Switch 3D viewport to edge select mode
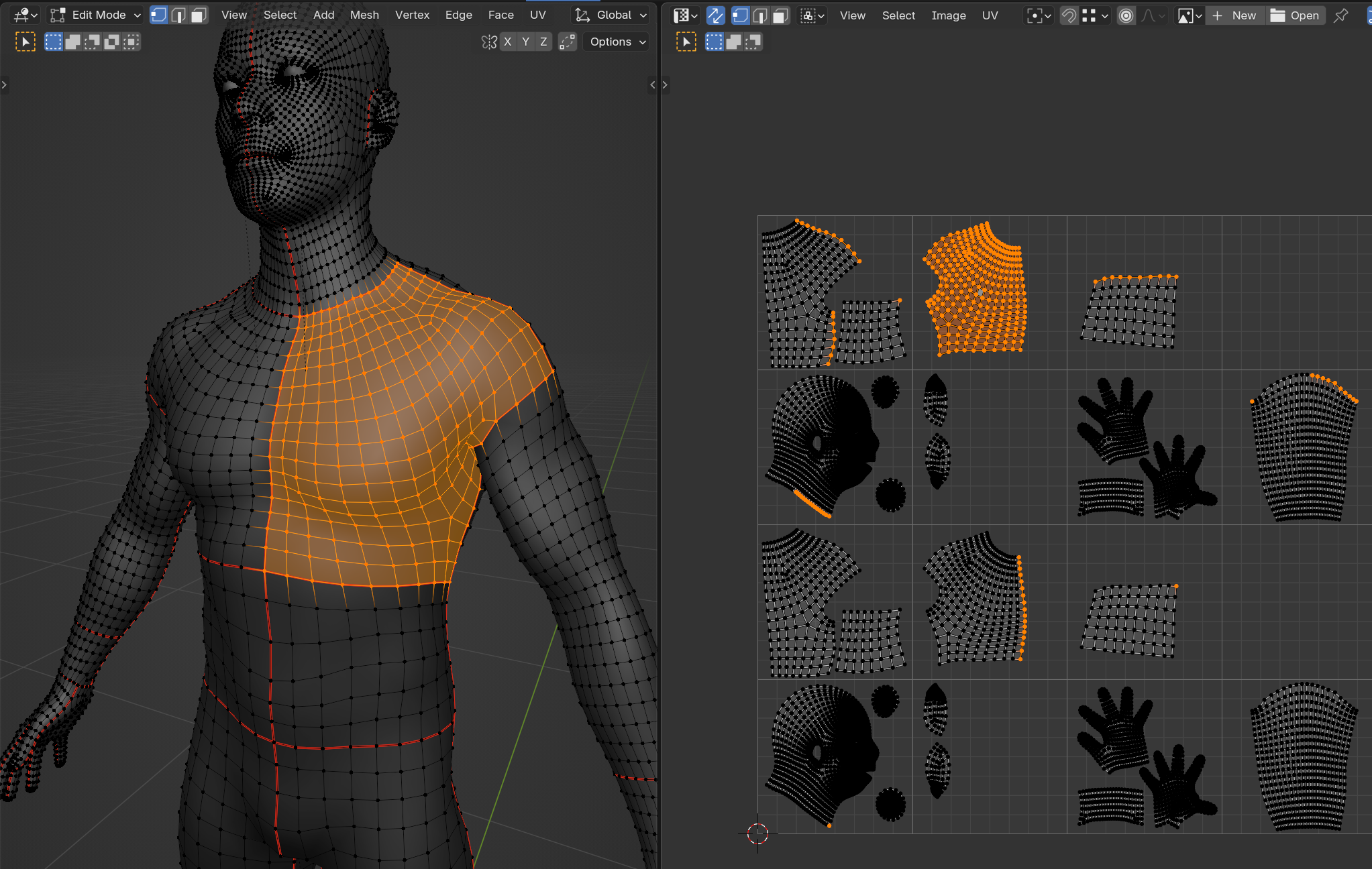Screen dimensions: 1372x869 [178, 15]
